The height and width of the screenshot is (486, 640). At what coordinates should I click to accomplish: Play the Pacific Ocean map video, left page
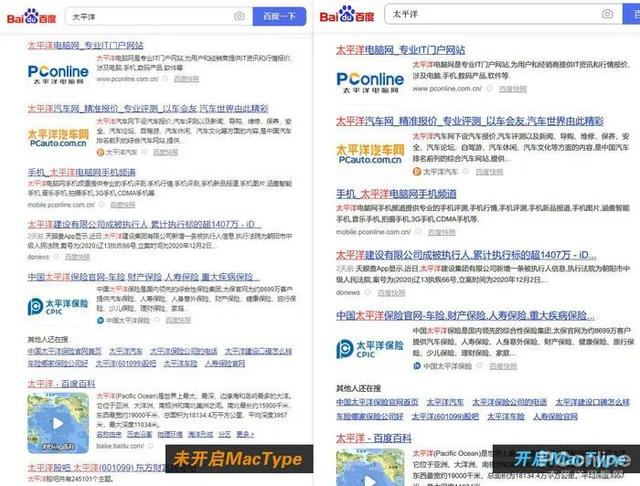pyautogui.click(x=58, y=423)
